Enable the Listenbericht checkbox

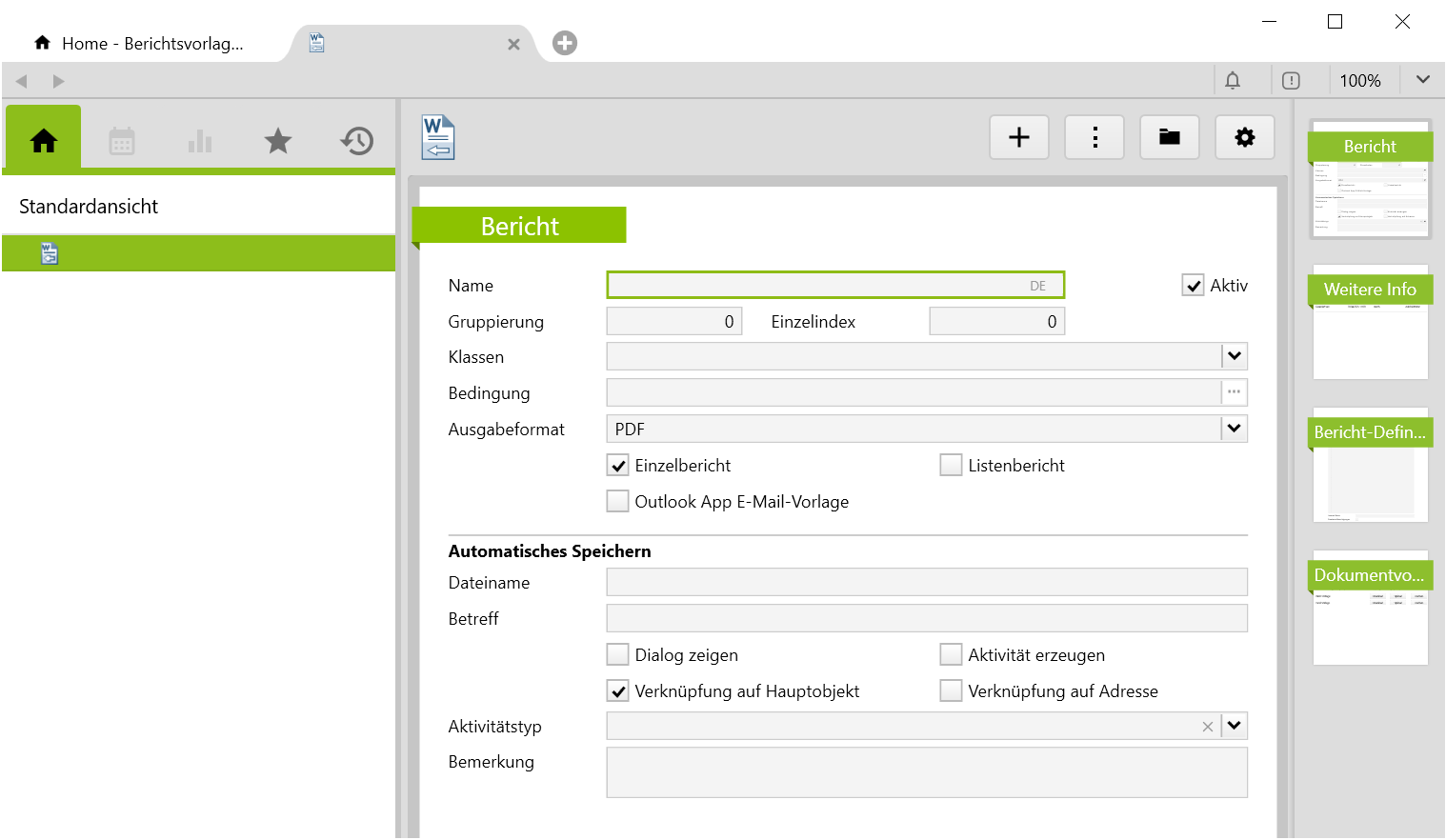[x=951, y=466]
